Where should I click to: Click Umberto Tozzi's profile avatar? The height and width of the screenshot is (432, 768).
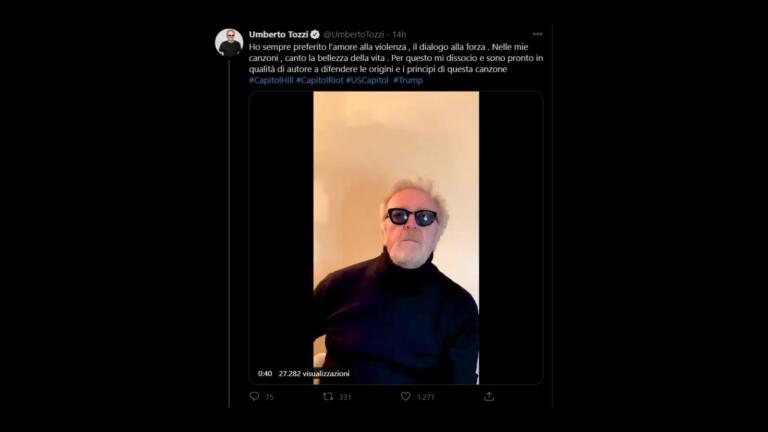point(229,43)
